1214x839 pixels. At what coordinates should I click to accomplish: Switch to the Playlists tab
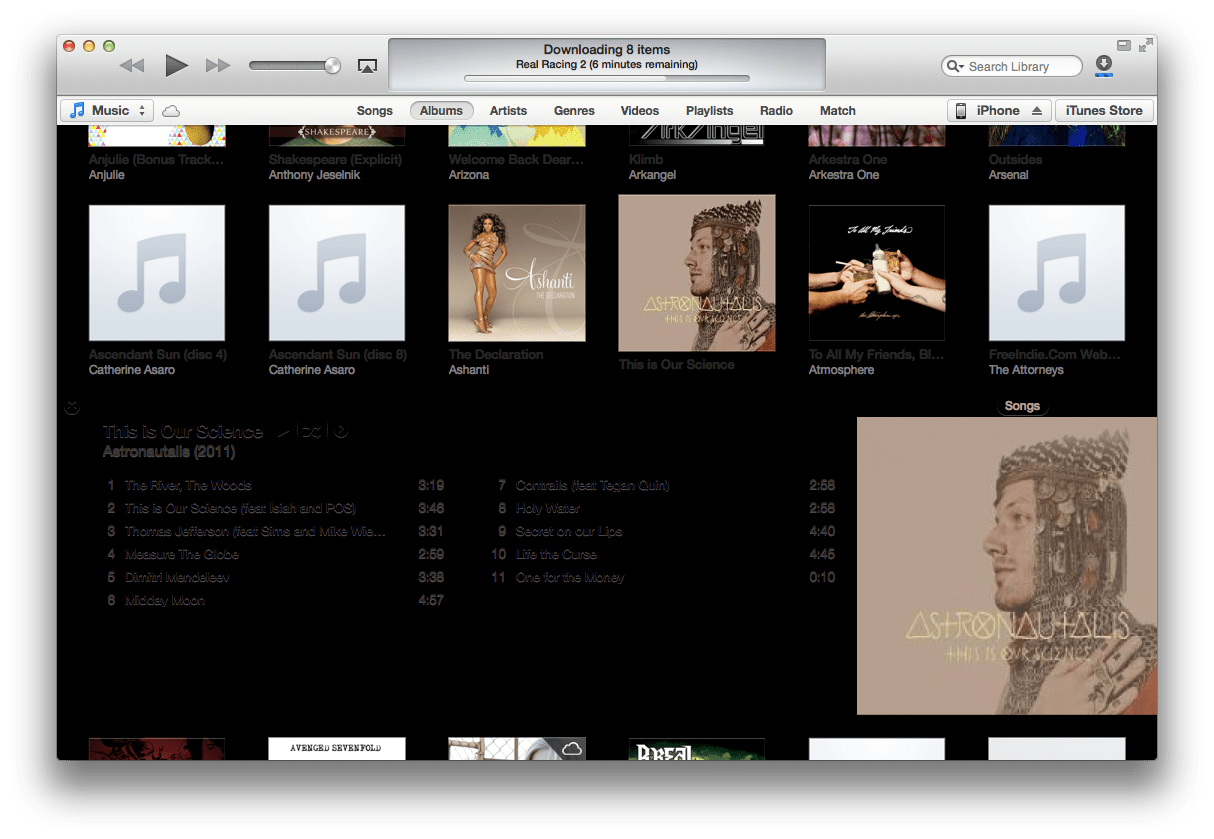pyautogui.click(x=709, y=111)
